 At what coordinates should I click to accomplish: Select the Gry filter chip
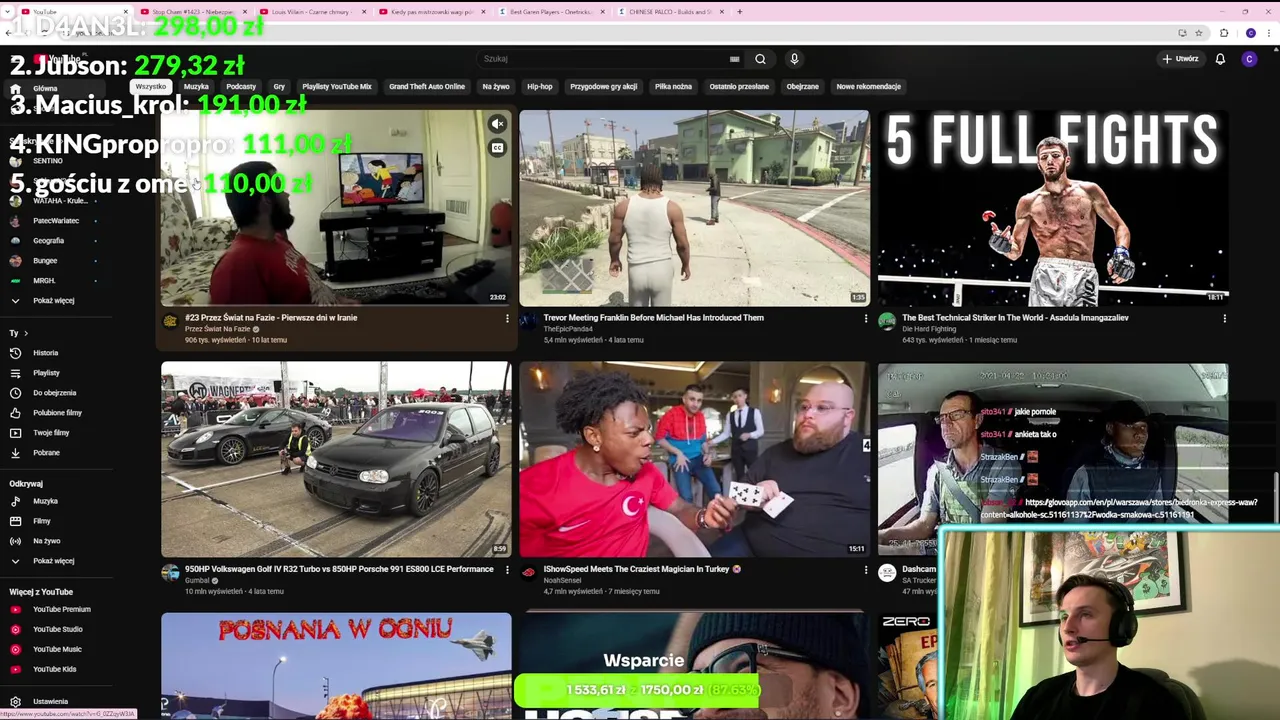pyautogui.click(x=279, y=87)
